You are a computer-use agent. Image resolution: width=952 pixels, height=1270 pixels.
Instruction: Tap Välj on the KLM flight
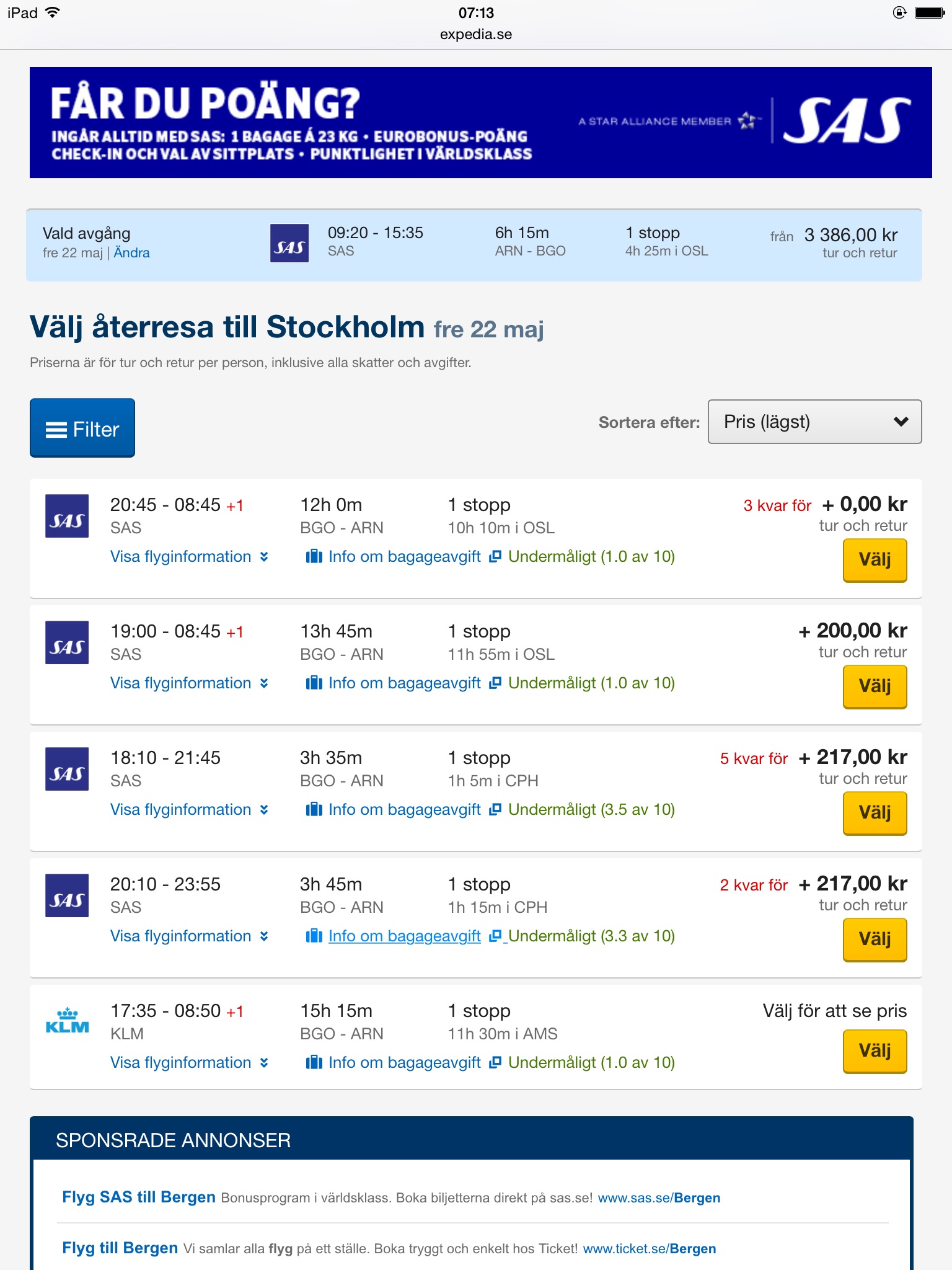pyautogui.click(x=875, y=1051)
